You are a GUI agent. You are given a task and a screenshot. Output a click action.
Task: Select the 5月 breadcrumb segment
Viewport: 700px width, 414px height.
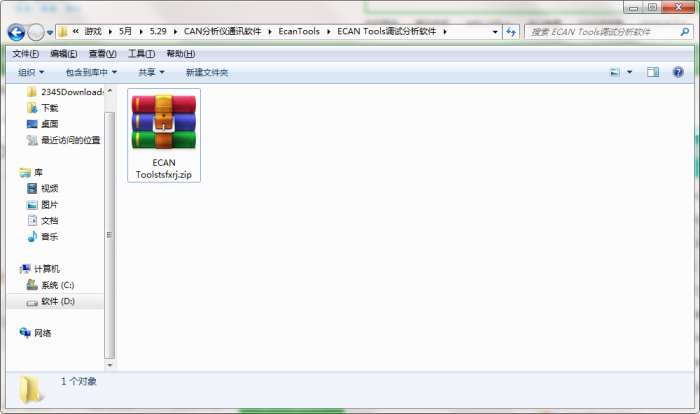coord(125,31)
